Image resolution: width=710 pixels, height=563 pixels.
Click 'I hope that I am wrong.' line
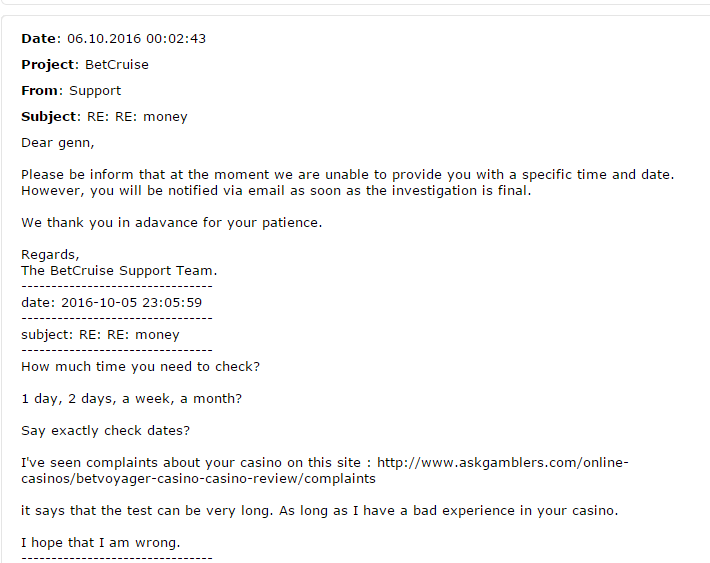pyautogui.click(x=101, y=543)
